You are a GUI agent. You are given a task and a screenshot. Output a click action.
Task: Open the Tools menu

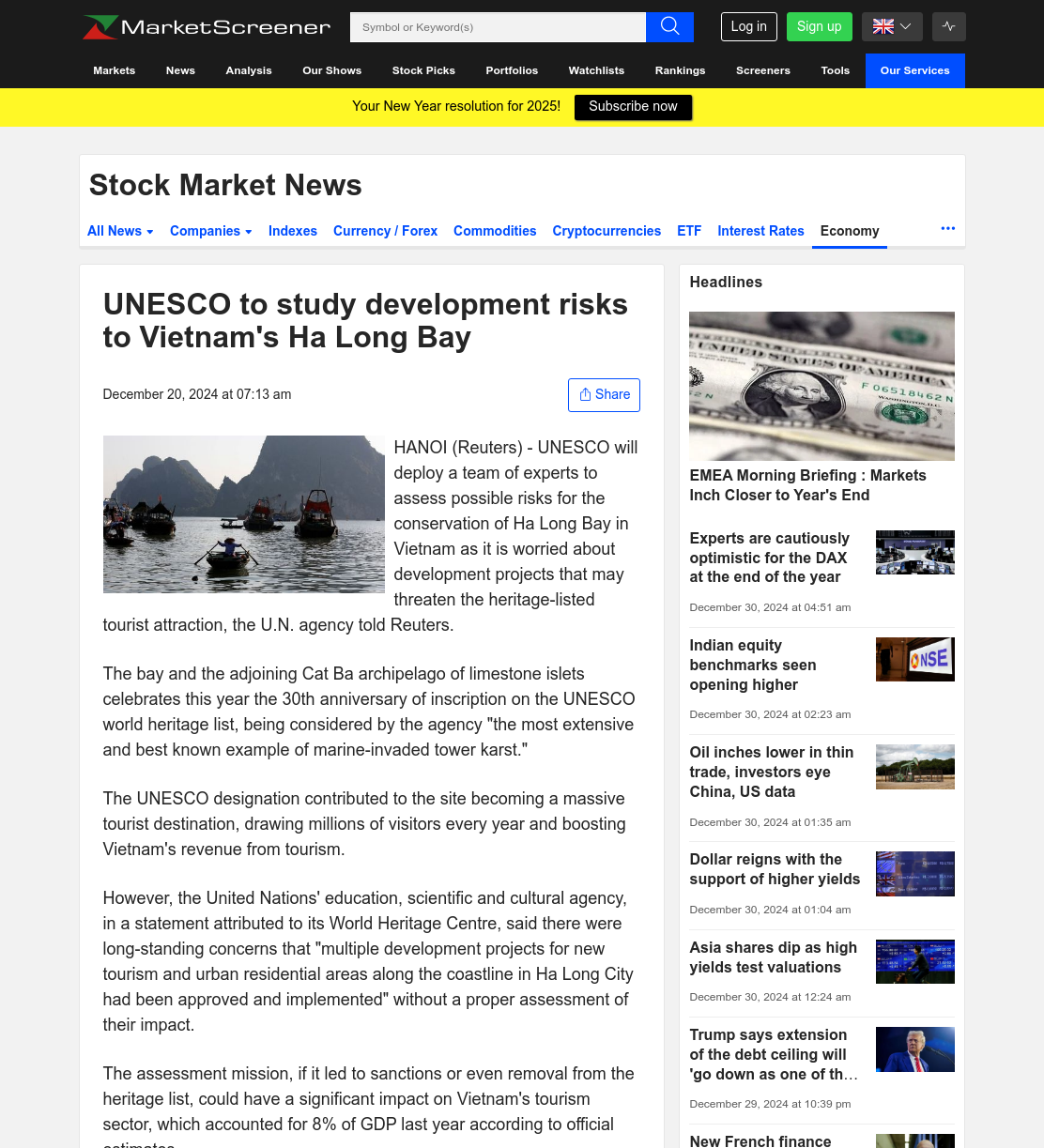pyautogui.click(x=836, y=70)
